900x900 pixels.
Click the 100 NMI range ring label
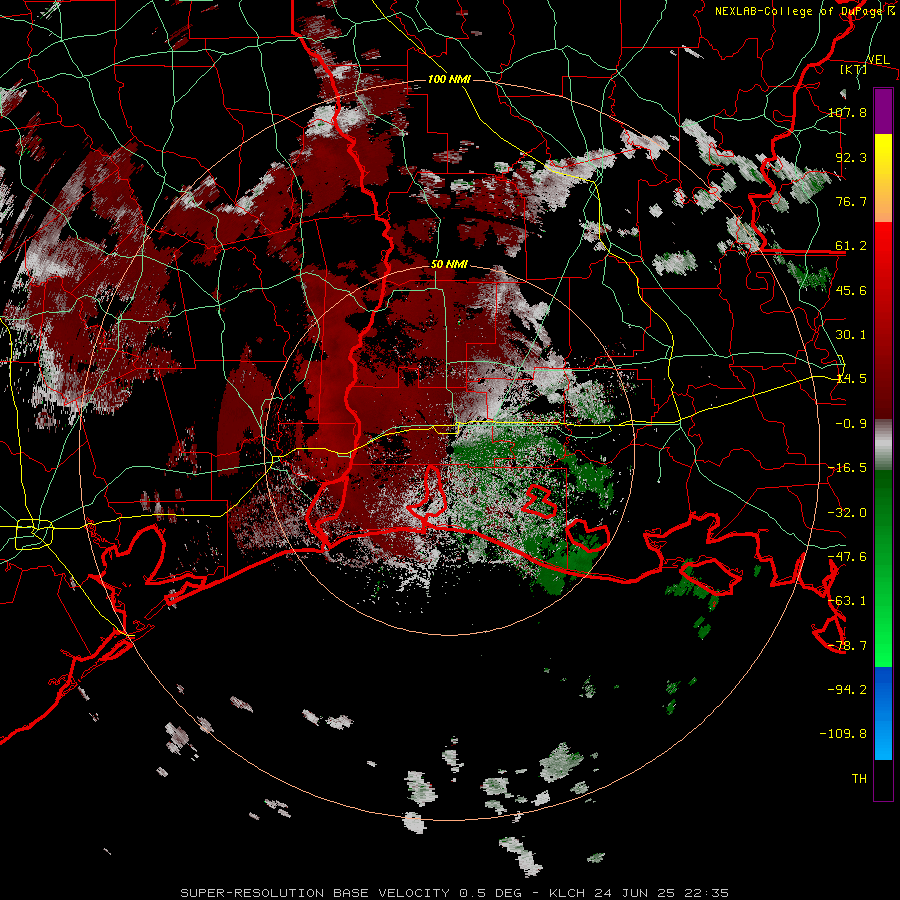point(449,79)
